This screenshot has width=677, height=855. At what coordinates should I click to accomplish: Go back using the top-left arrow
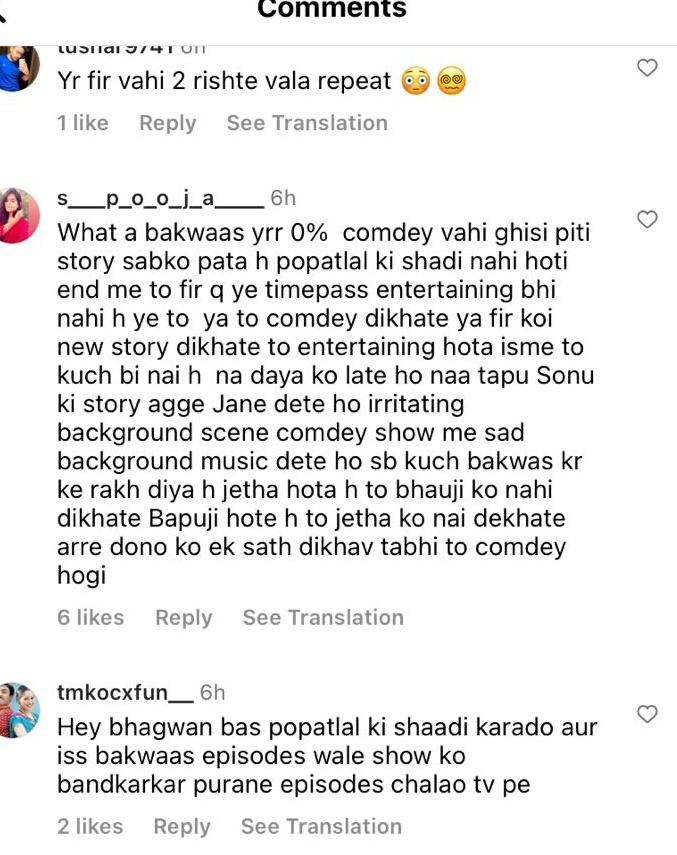(x=2, y=13)
